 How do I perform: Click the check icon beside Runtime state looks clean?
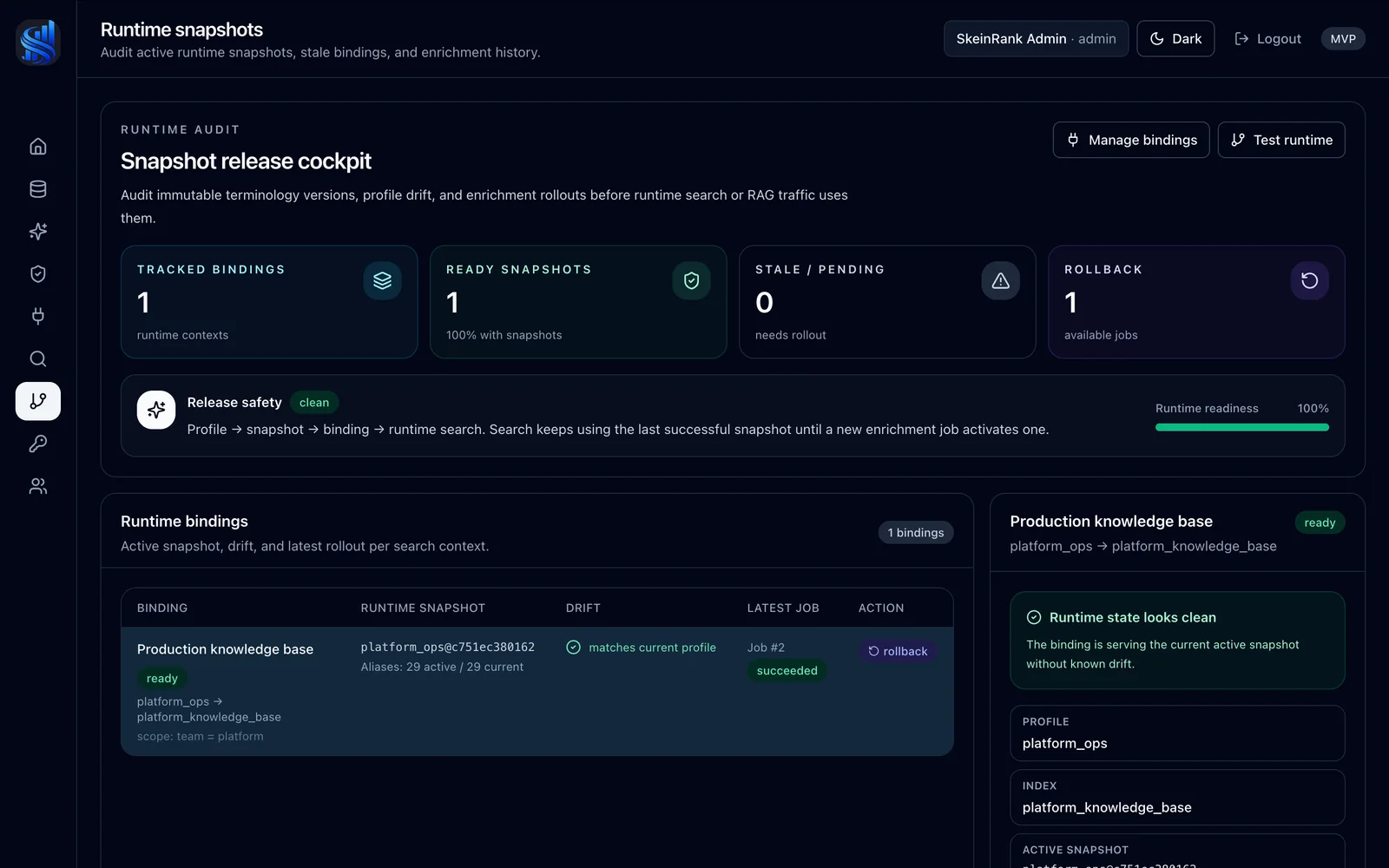tap(1034, 617)
